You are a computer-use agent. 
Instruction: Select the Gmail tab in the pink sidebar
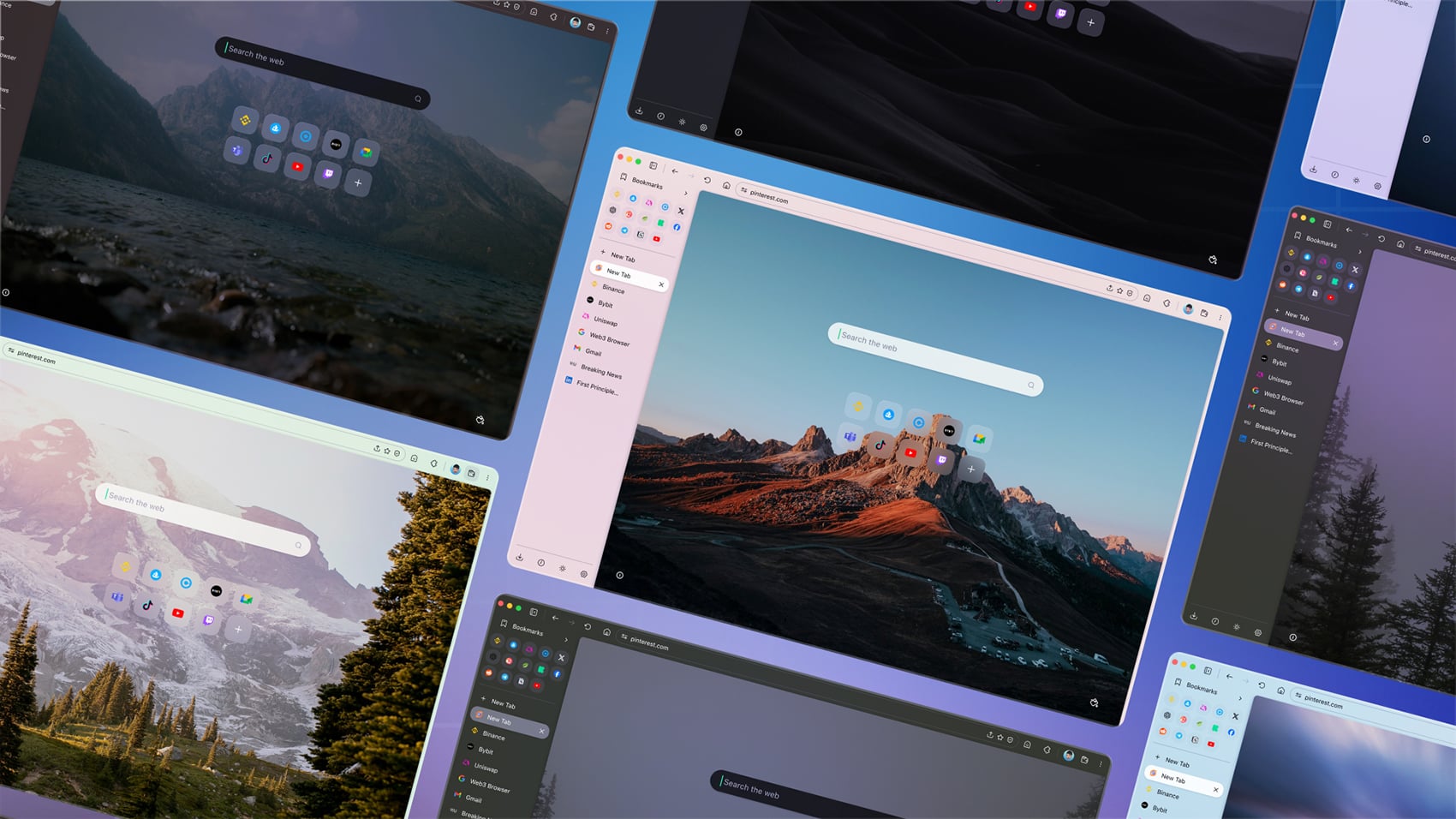coord(593,352)
